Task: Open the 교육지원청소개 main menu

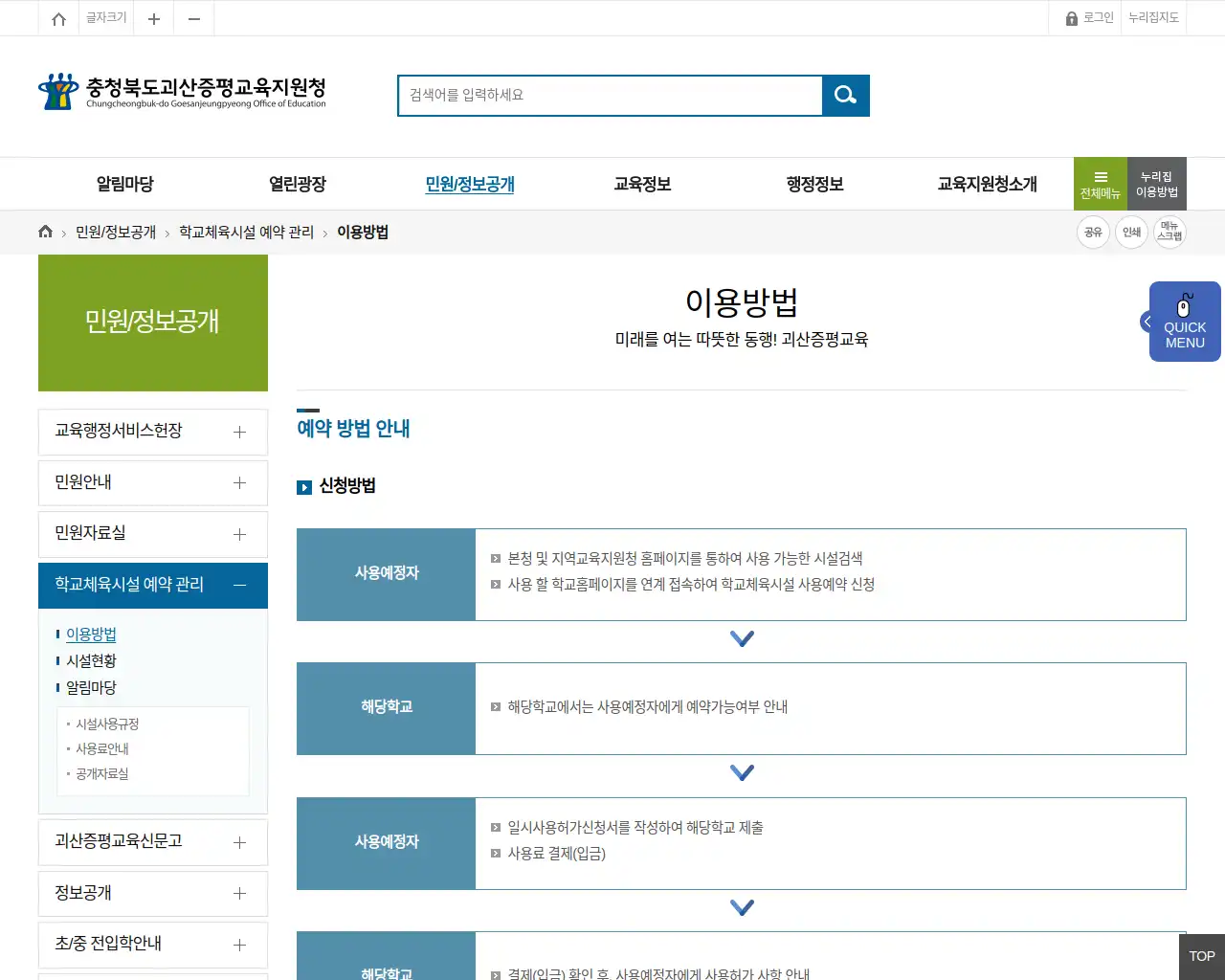Action: 987,184
